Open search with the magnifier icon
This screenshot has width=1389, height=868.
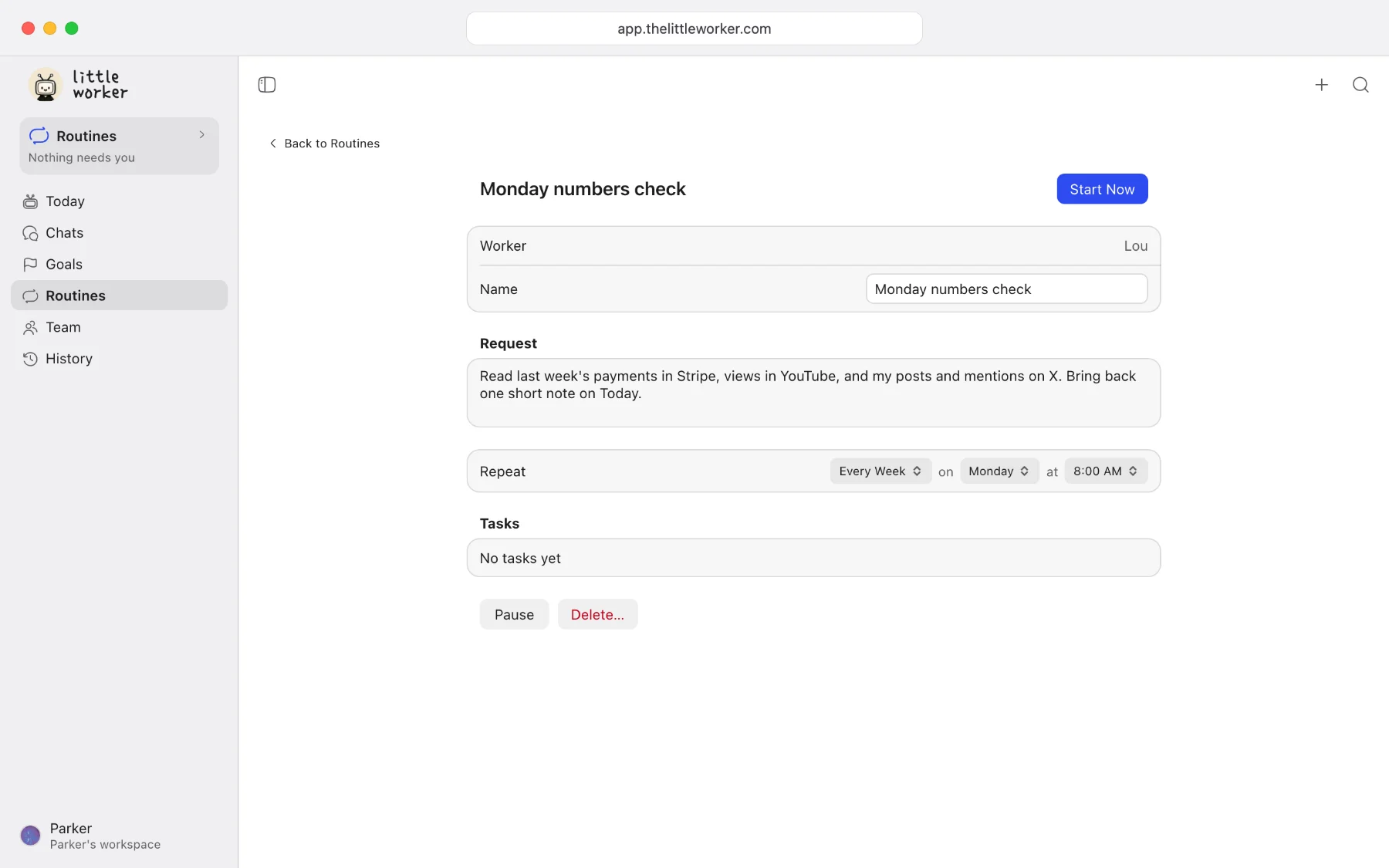click(x=1360, y=85)
